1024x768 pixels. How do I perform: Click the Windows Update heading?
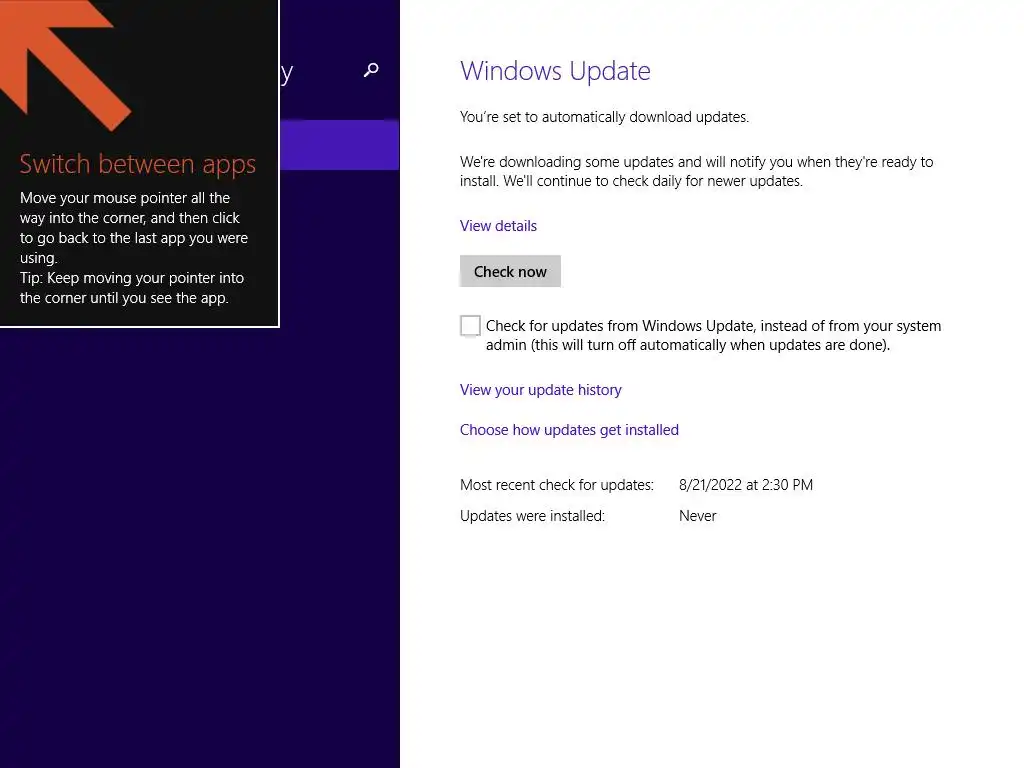[555, 71]
